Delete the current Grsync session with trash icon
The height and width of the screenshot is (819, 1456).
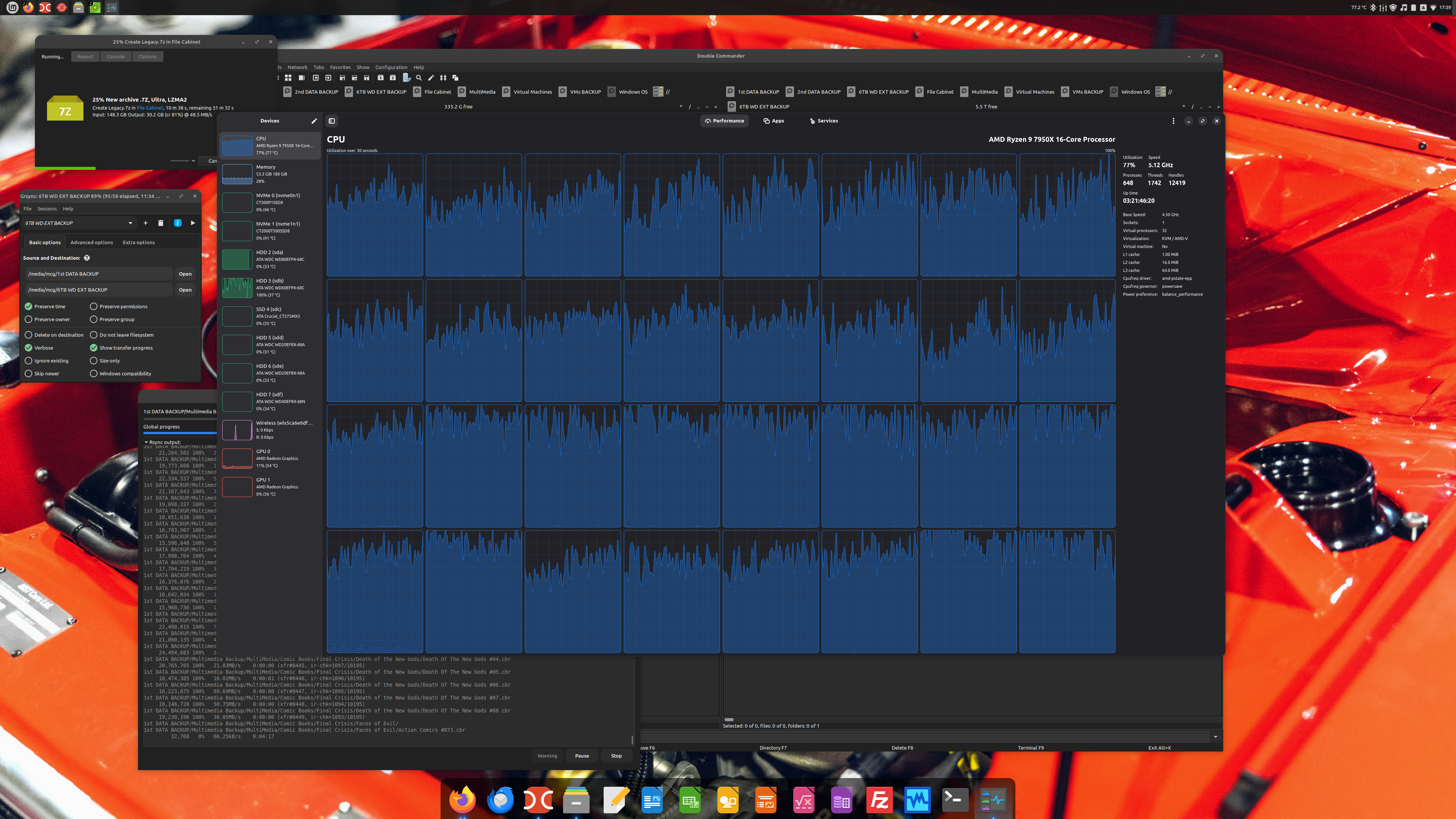(x=160, y=223)
